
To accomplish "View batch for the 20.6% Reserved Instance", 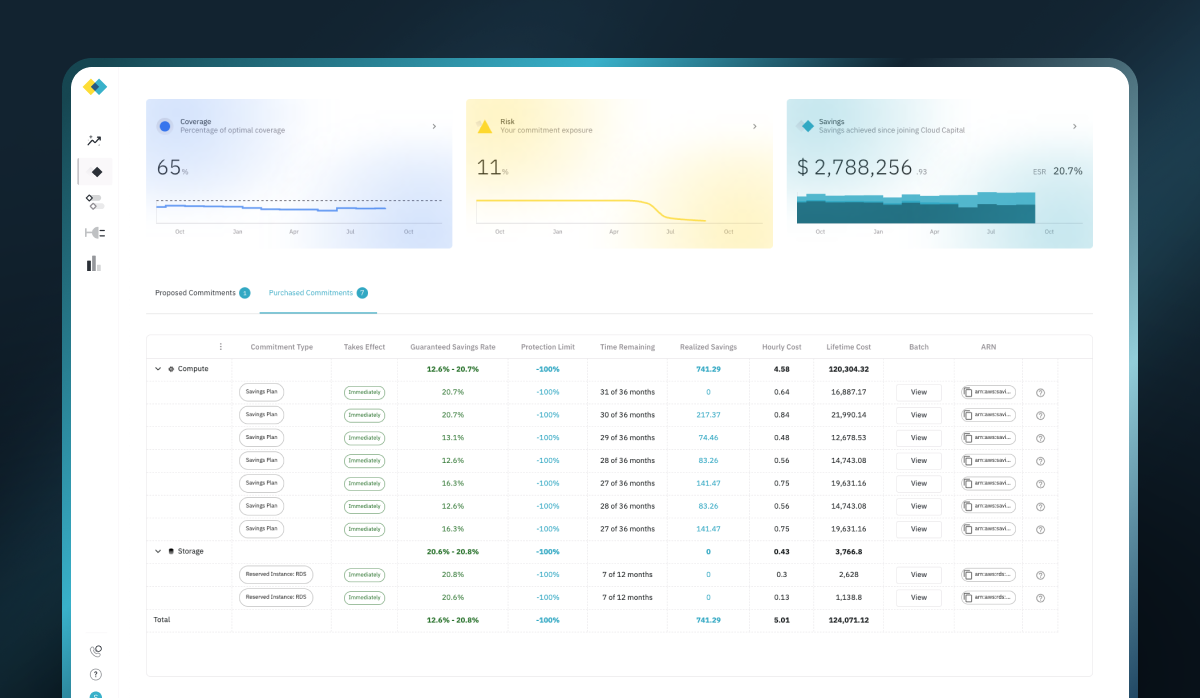I will (919, 598).
